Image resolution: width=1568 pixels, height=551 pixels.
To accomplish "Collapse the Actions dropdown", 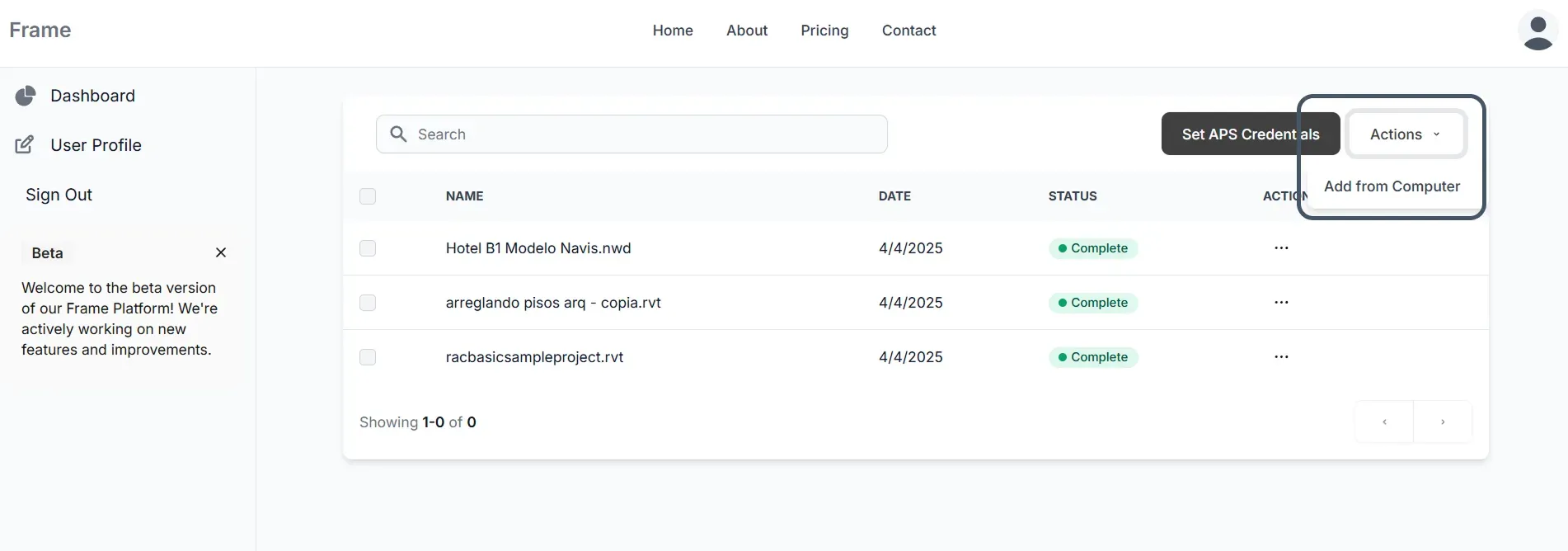I will click(x=1406, y=134).
